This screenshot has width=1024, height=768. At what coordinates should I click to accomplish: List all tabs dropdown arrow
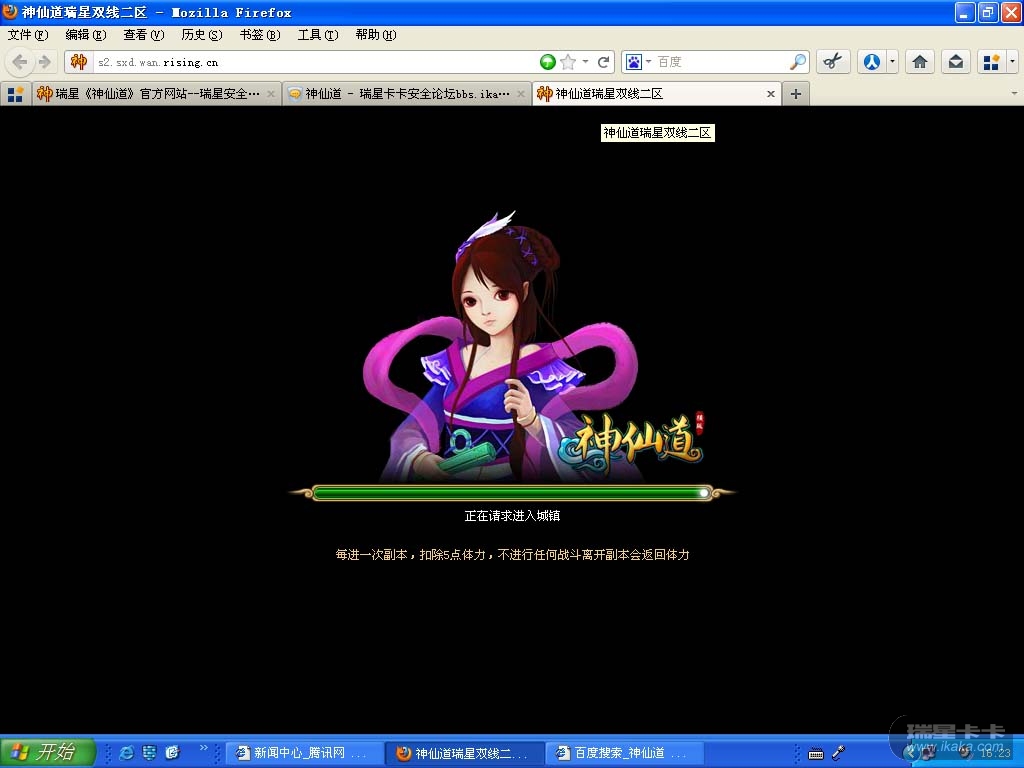coord(1014,94)
